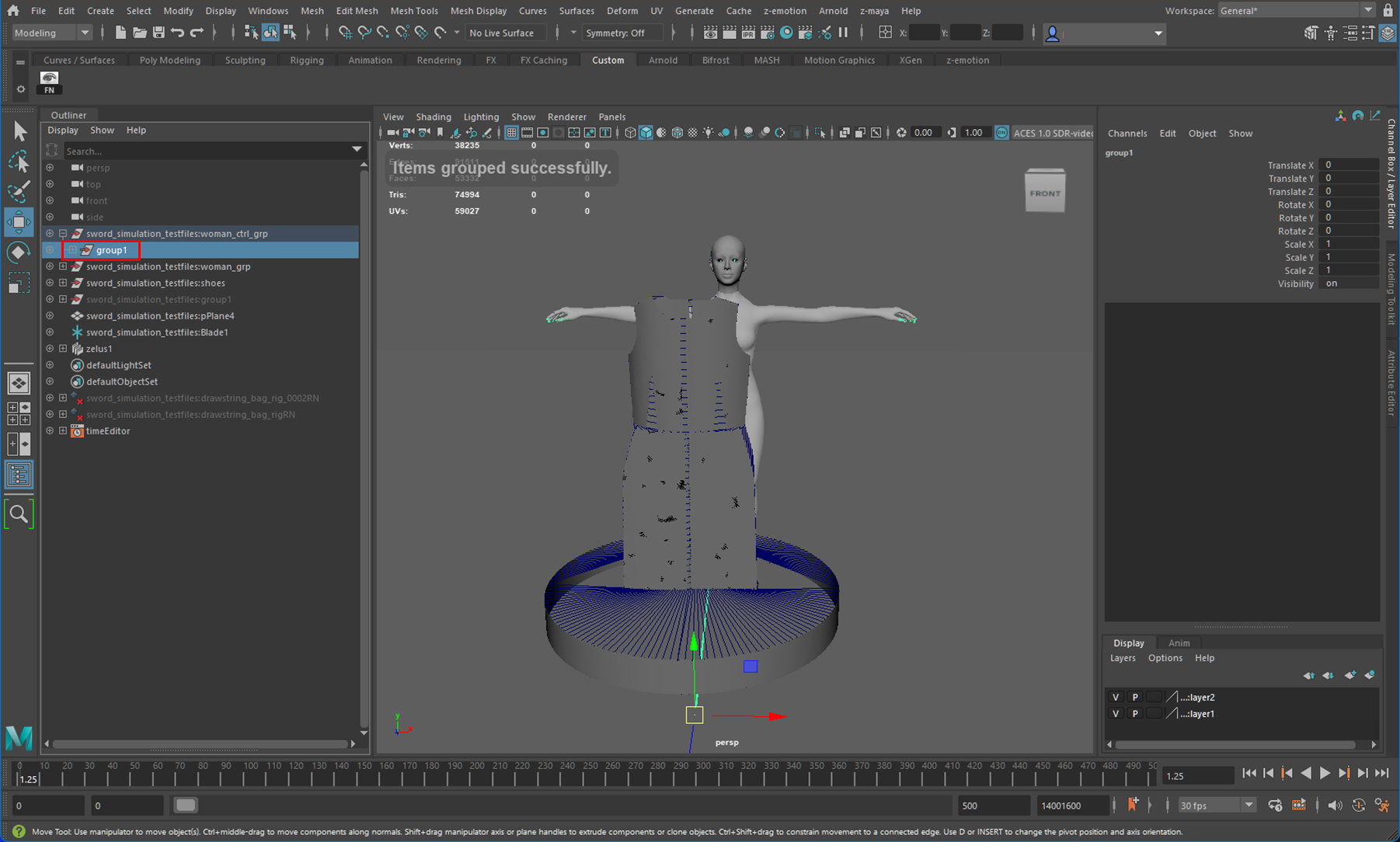Open the Attribute Editor side tab

[x=1391, y=383]
